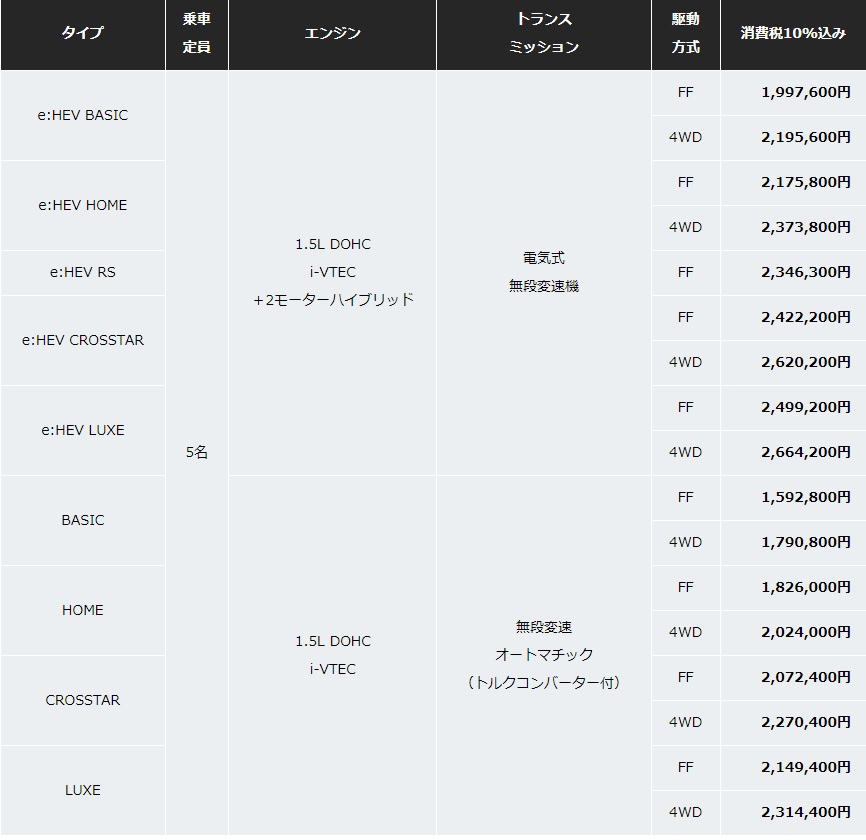
Task: Select the plain CROSSTAR type cell
Action: tap(83, 700)
